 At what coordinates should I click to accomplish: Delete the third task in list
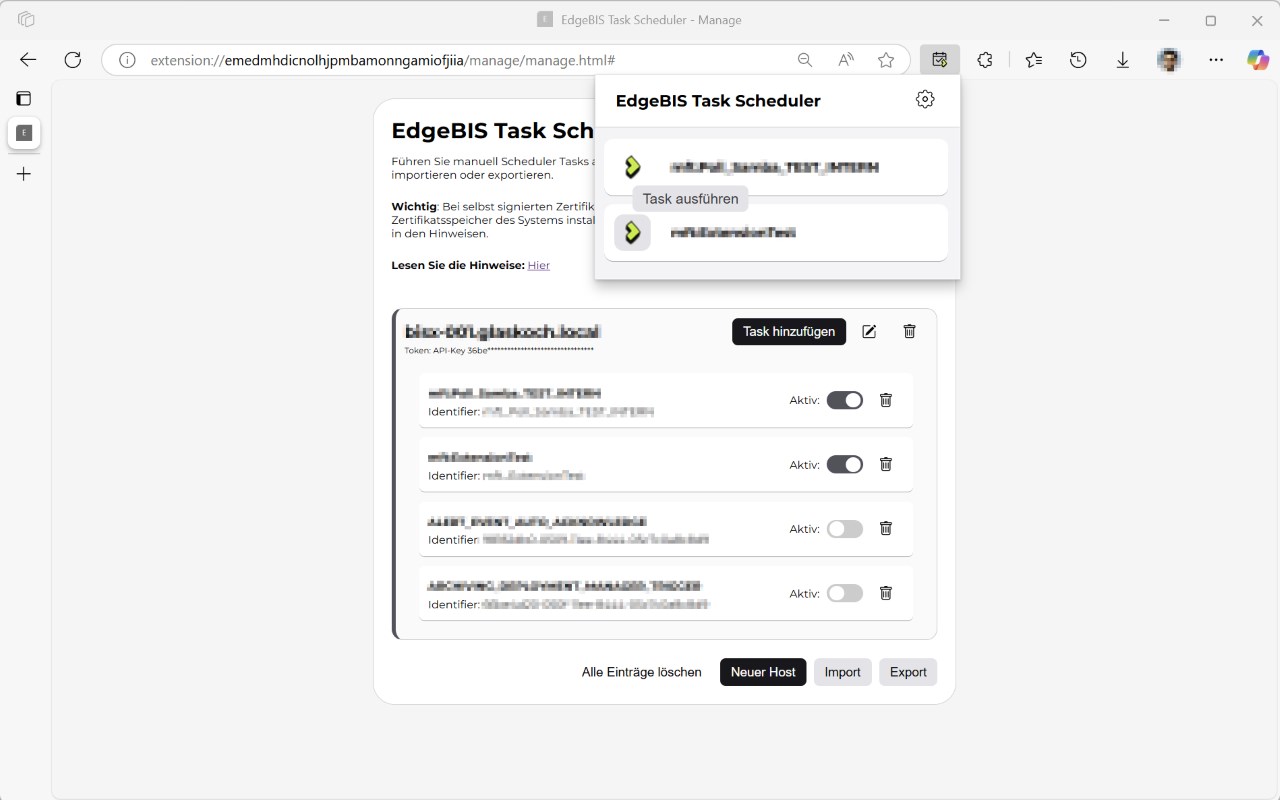coord(885,528)
